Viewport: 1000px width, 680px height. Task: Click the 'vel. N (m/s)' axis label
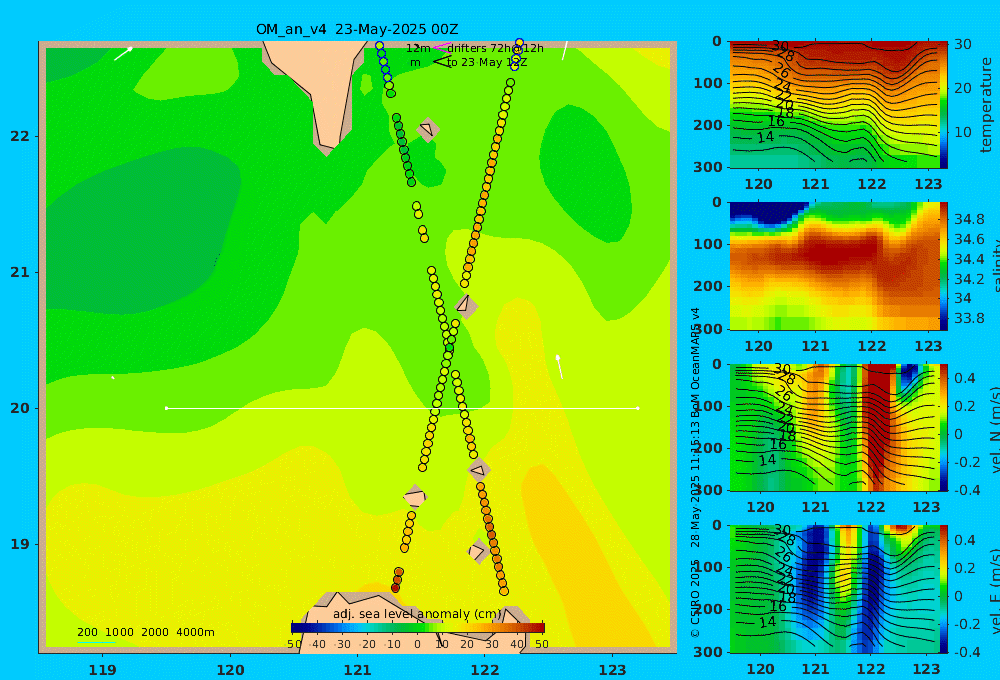coord(994,429)
